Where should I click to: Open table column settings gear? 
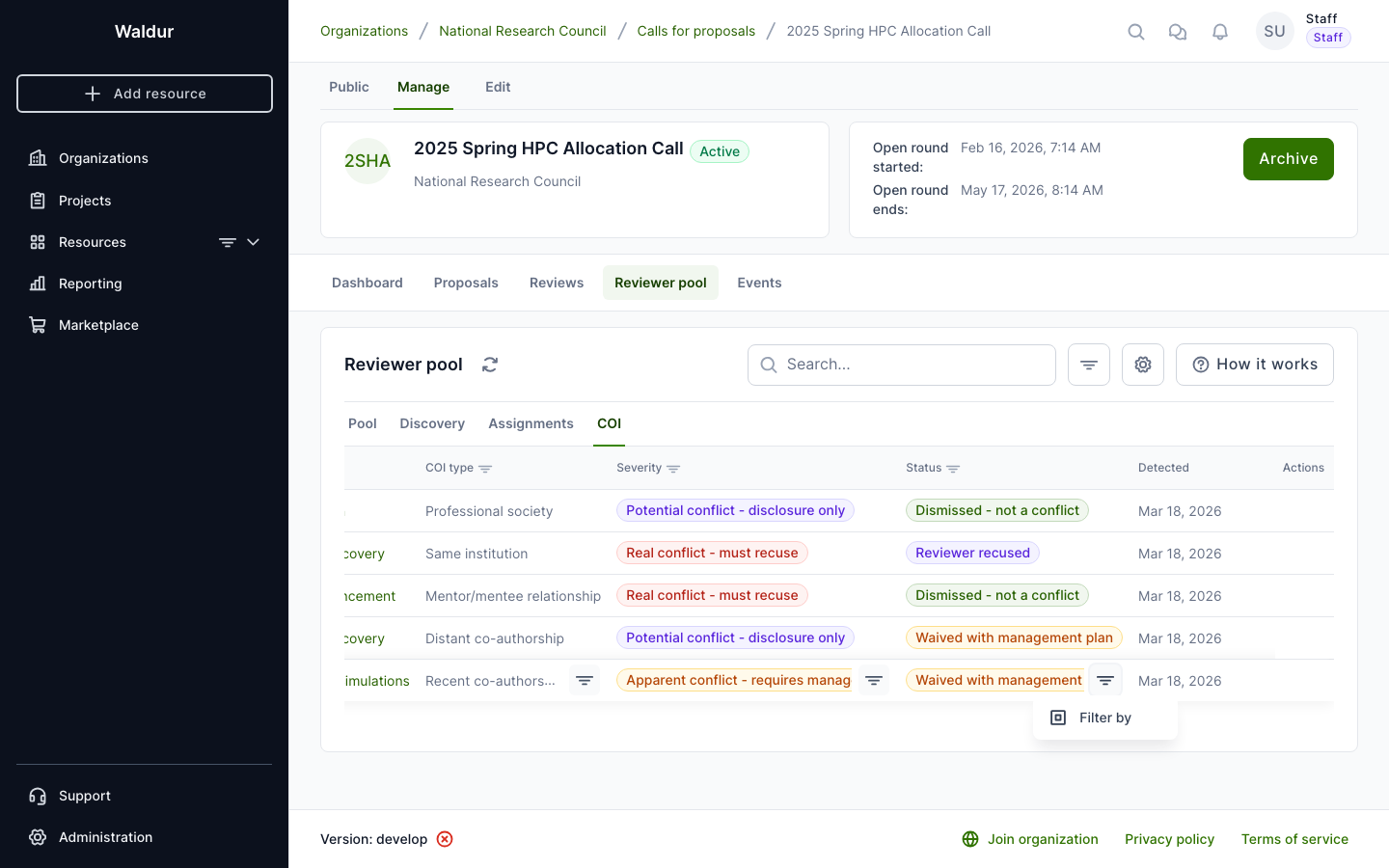pyautogui.click(x=1143, y=365)
